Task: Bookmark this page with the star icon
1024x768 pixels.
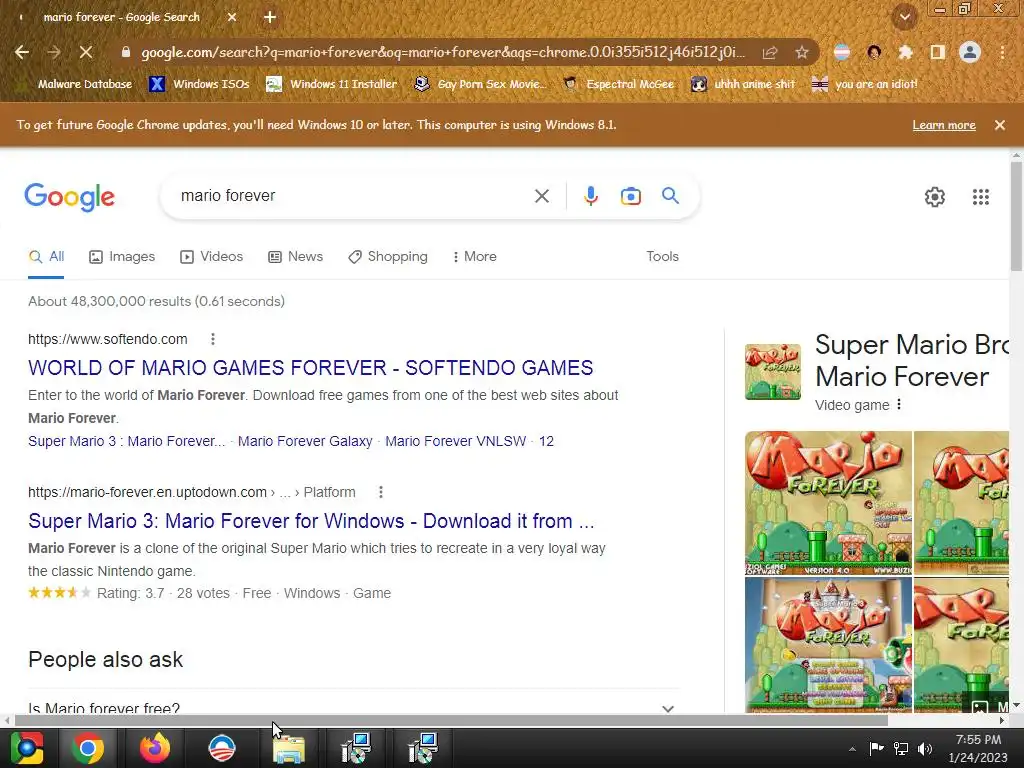Action: point(802,52)
